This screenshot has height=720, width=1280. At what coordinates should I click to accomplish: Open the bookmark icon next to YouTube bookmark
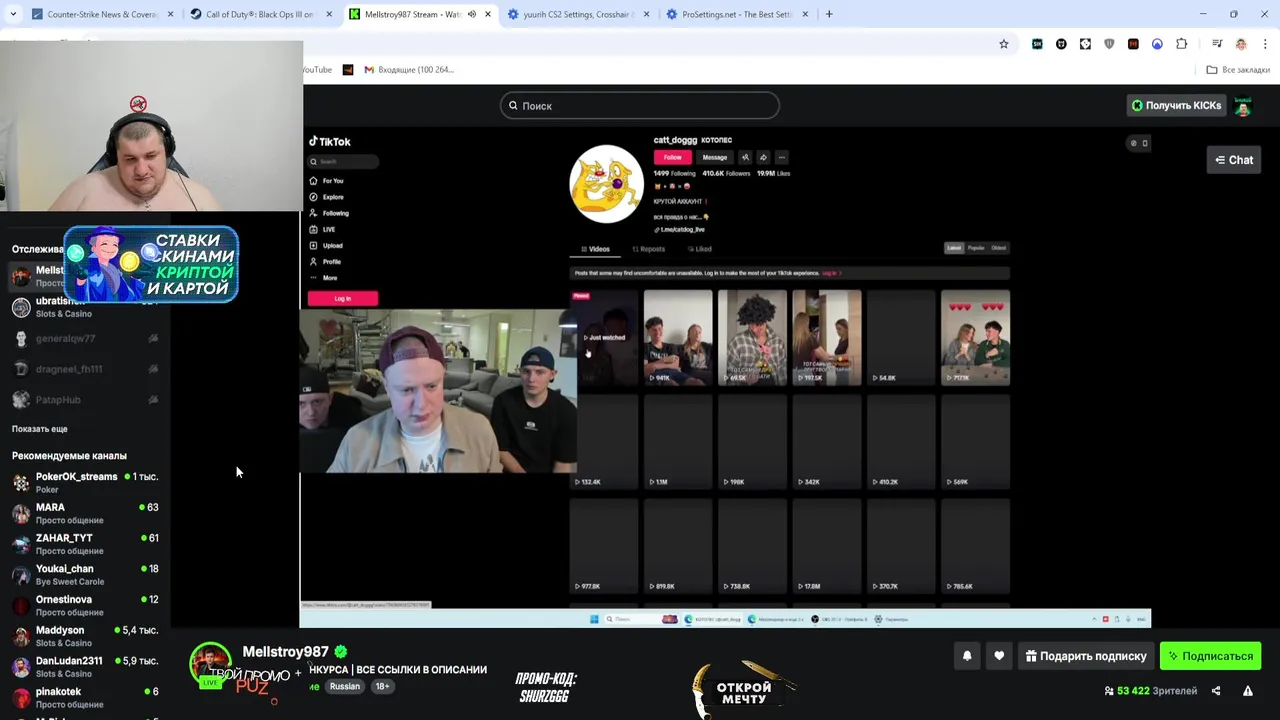coord(348,70)
